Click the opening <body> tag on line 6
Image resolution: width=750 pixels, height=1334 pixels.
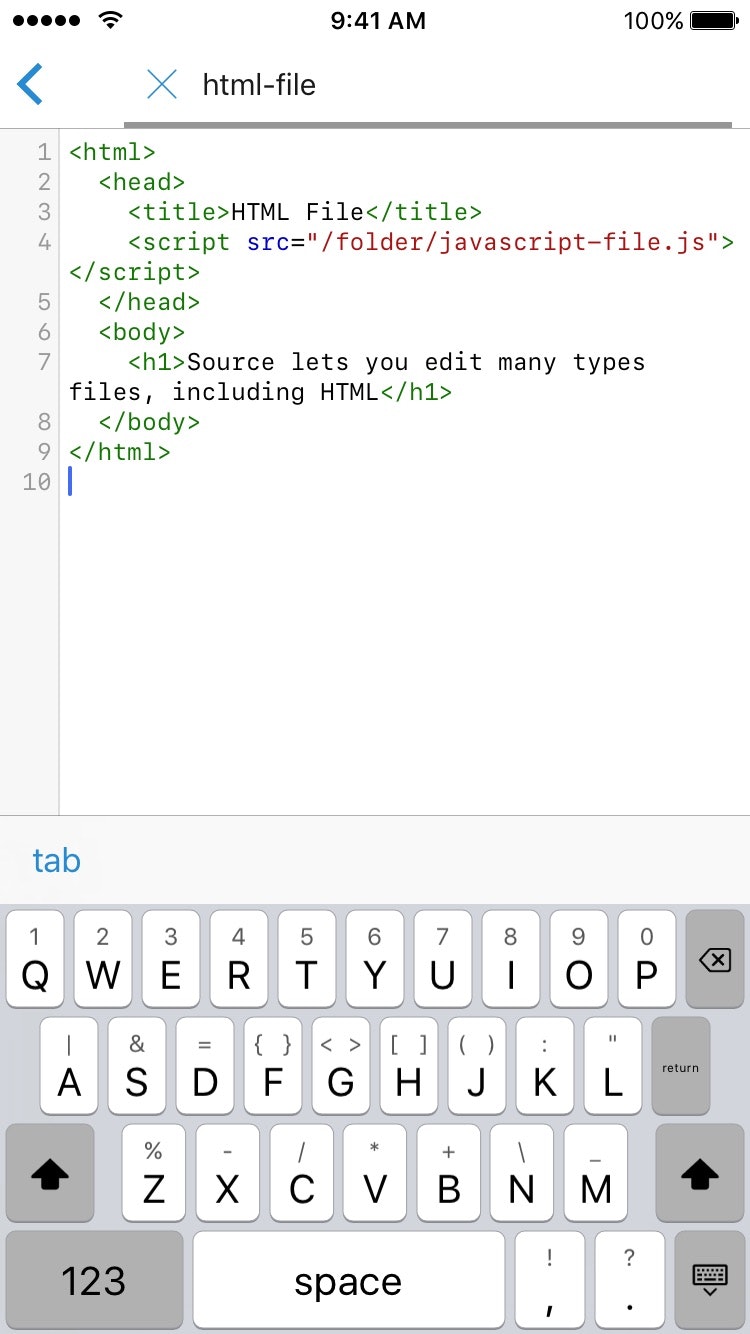(142, 332)
